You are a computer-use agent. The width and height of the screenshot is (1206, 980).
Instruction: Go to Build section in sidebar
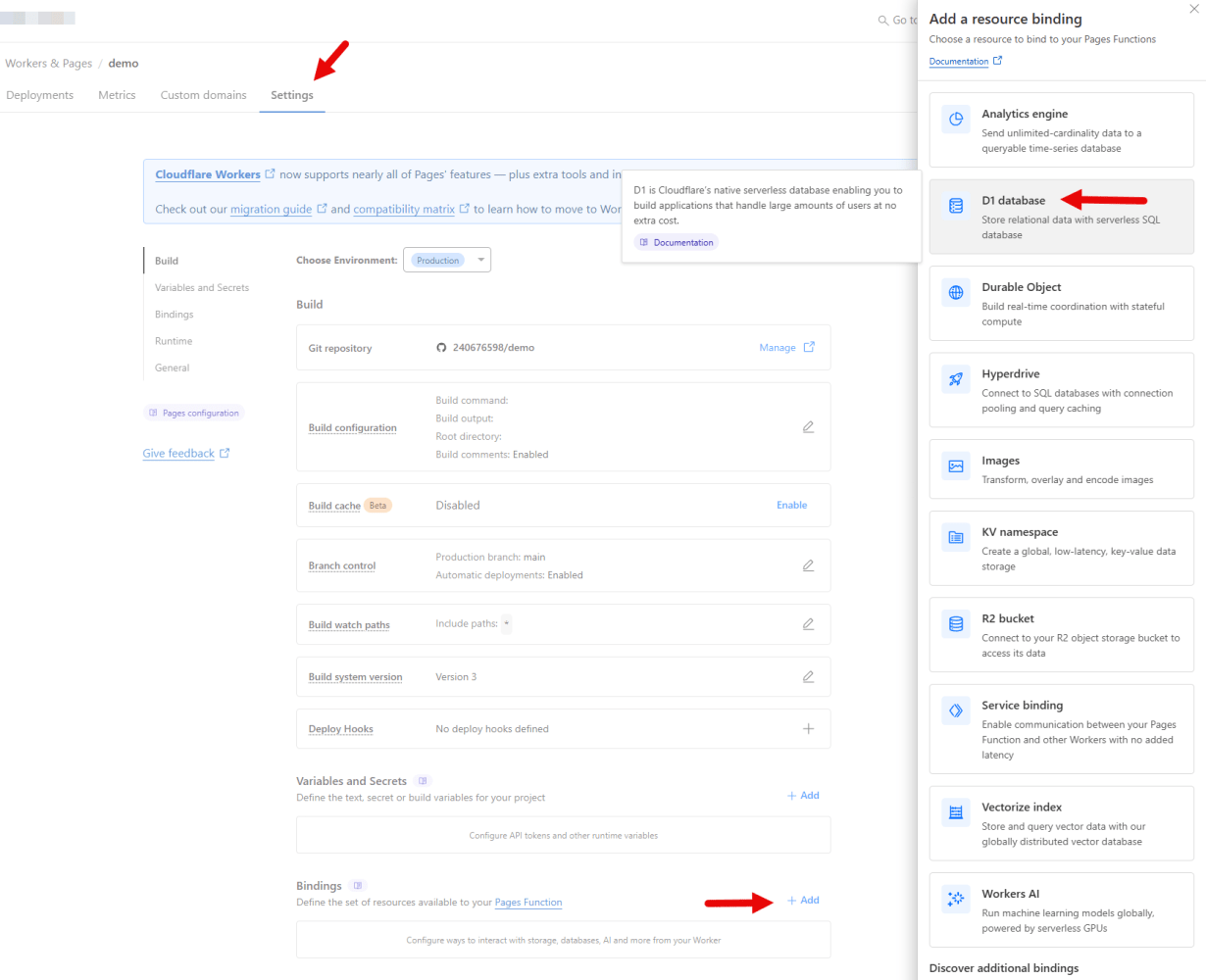pos(167,261)
